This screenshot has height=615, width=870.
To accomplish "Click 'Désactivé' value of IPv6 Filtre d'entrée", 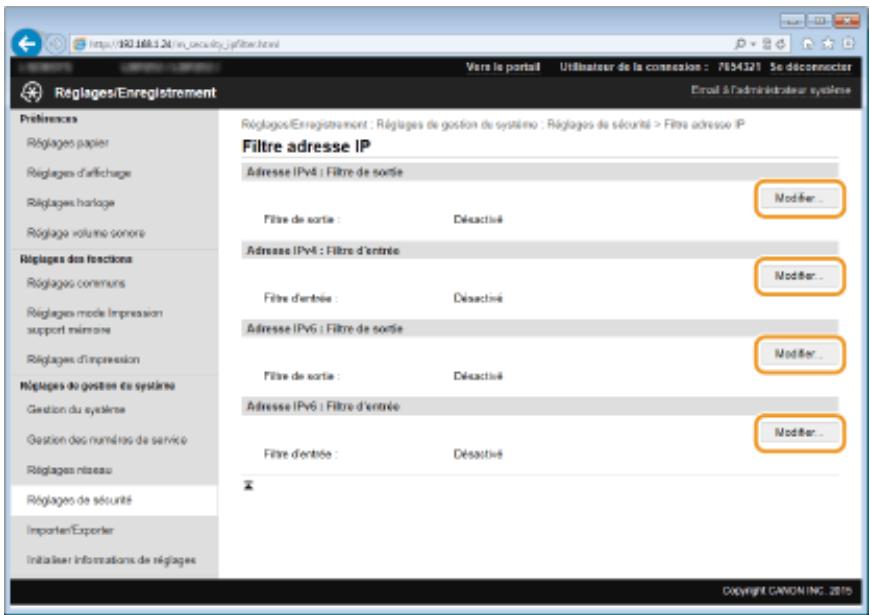I will pyautogui.click(x=478, y=454).
